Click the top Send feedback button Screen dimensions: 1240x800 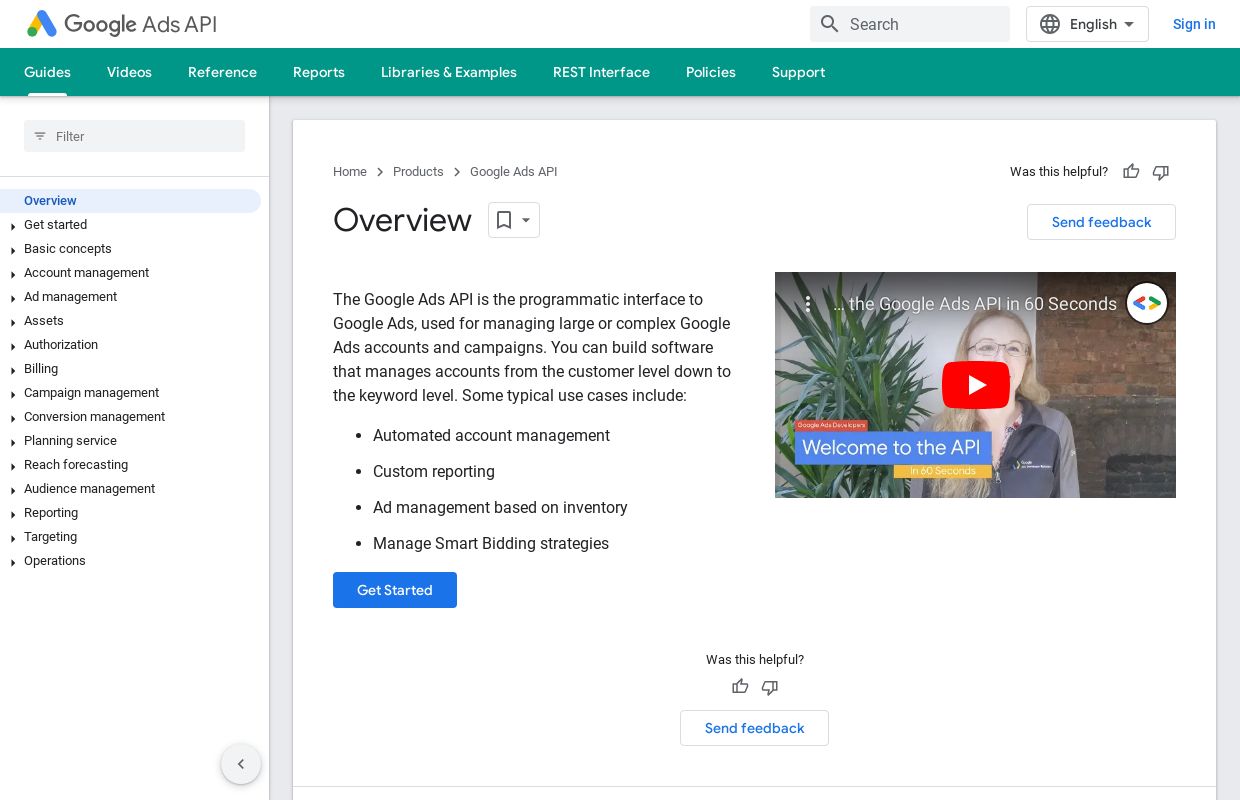tap(1101, 222)
